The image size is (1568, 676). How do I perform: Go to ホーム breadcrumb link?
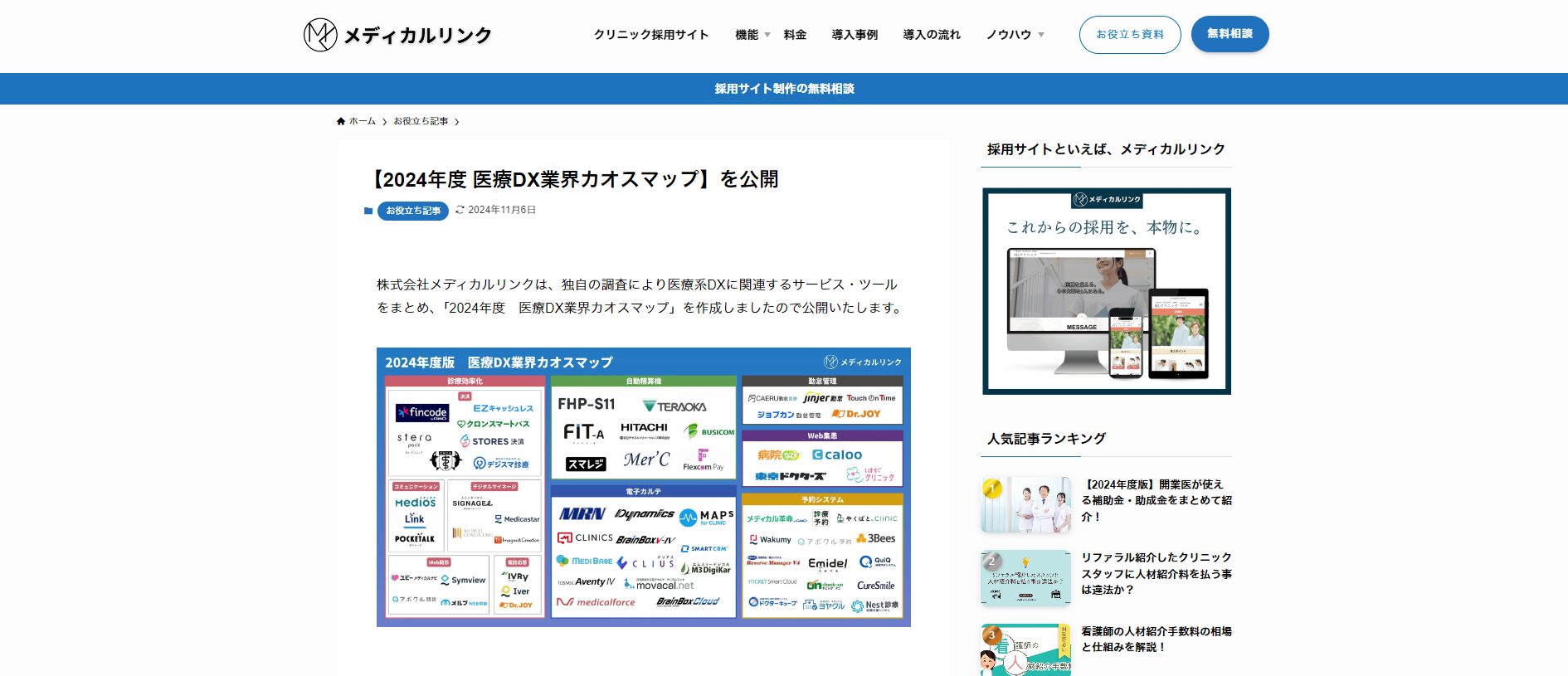[x=363, y=121]
